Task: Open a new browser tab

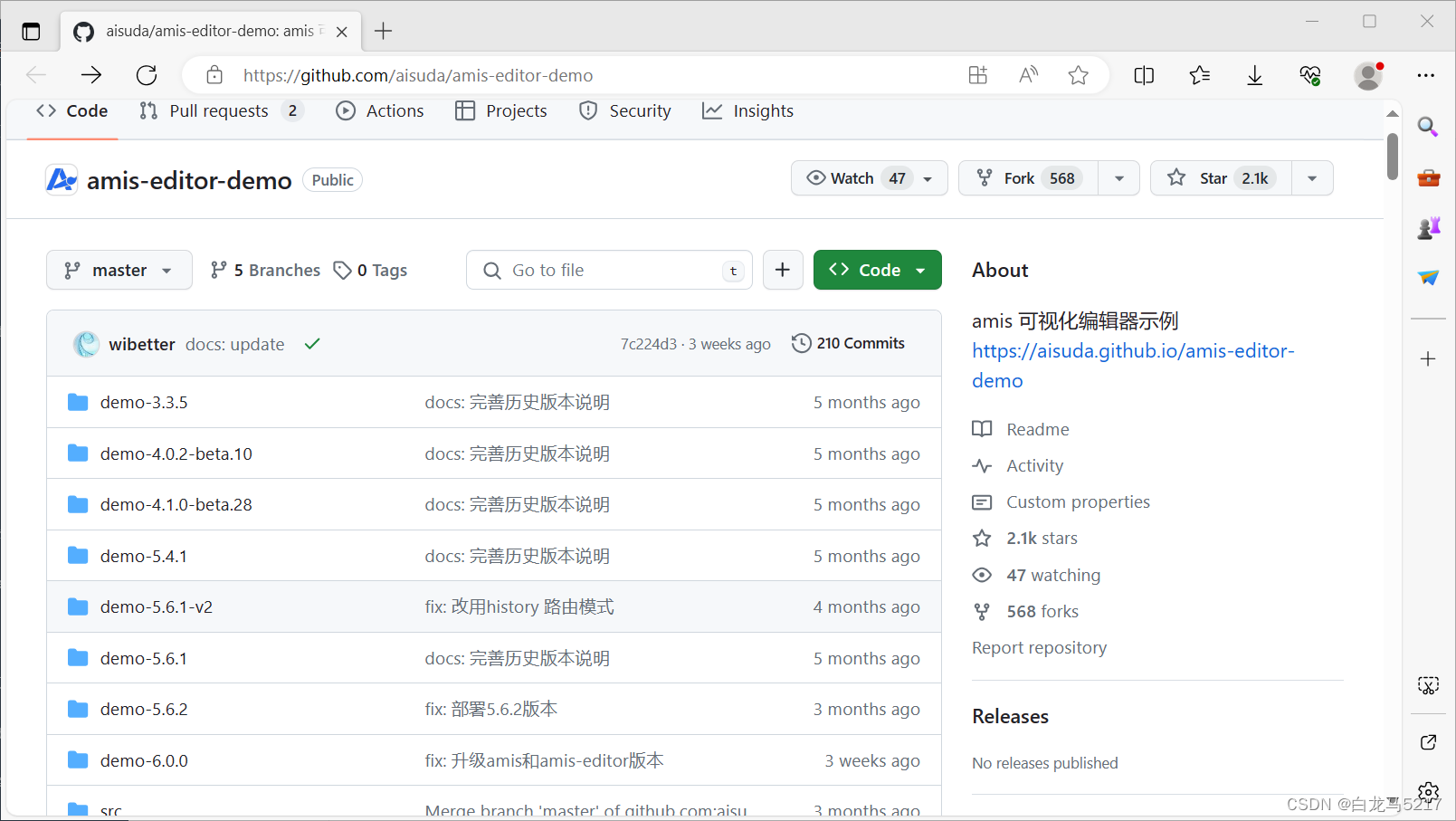Action: [384, 32]
